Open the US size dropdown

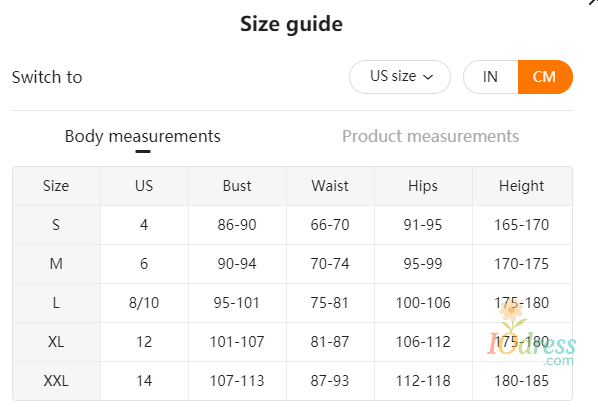click(400, 77)
